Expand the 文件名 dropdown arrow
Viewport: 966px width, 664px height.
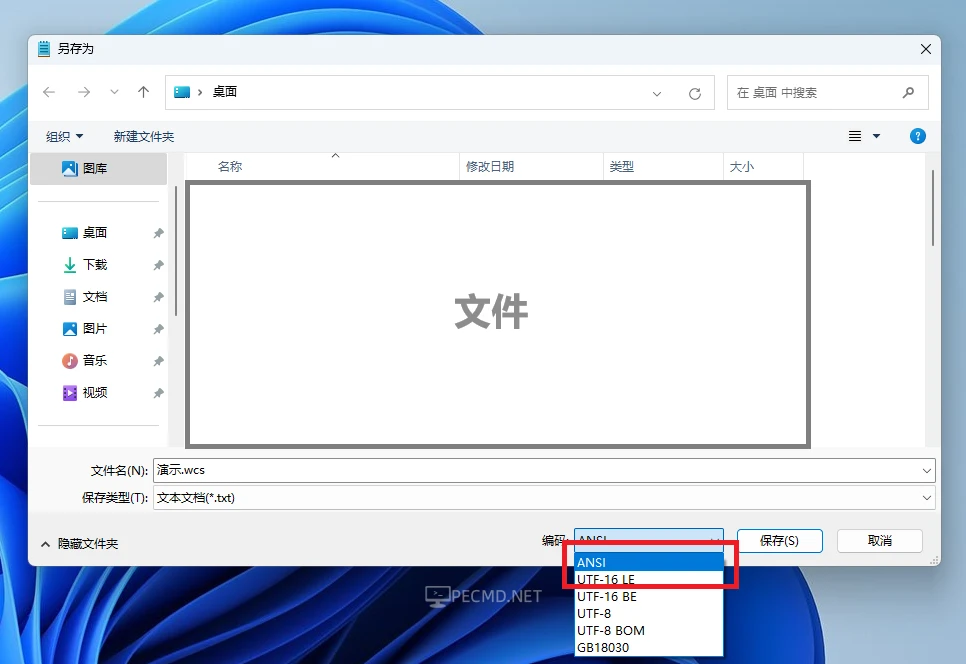pyautogui.click(x=927, y=471)
